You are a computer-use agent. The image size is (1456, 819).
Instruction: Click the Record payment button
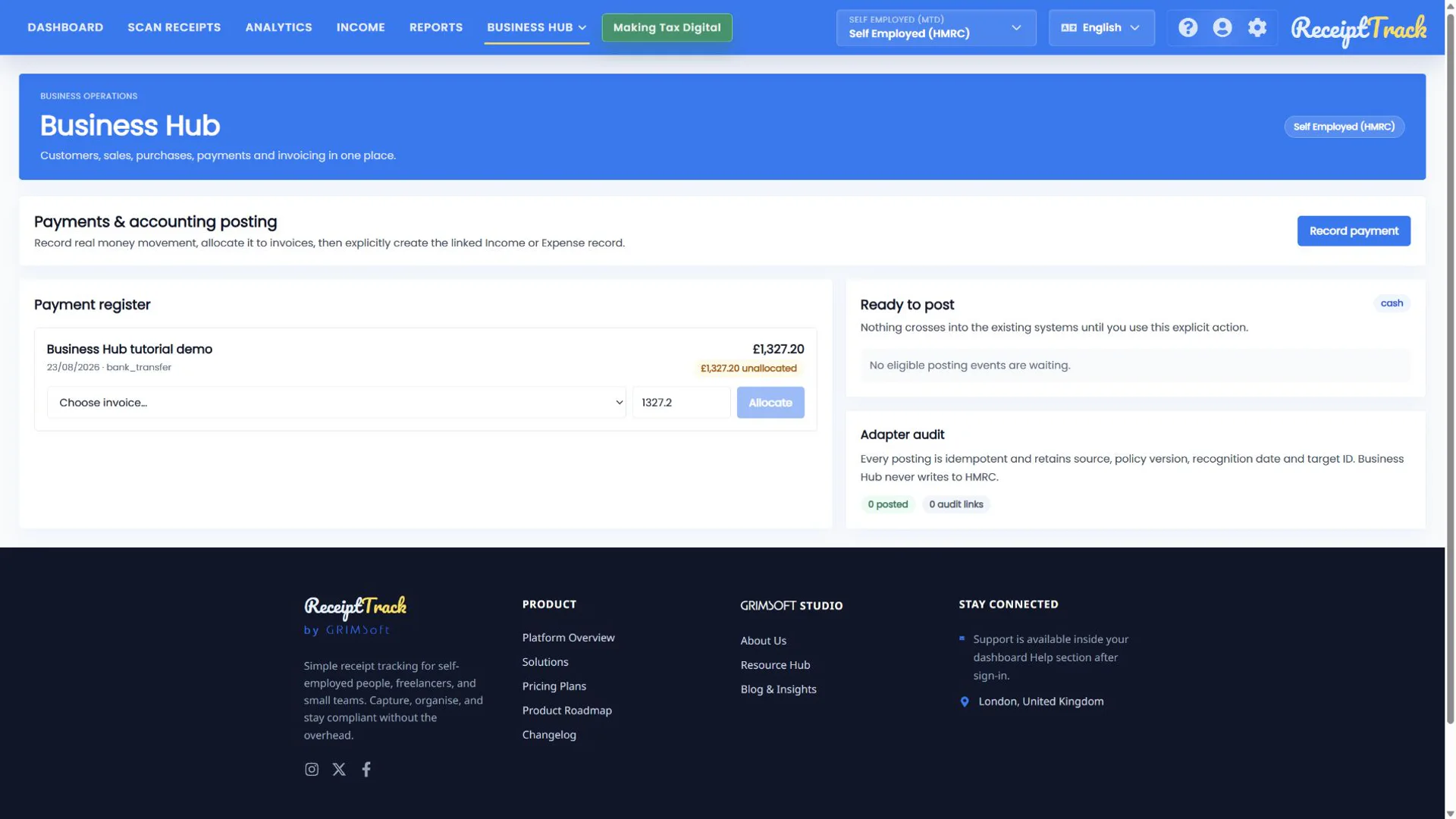point(1354,231)
